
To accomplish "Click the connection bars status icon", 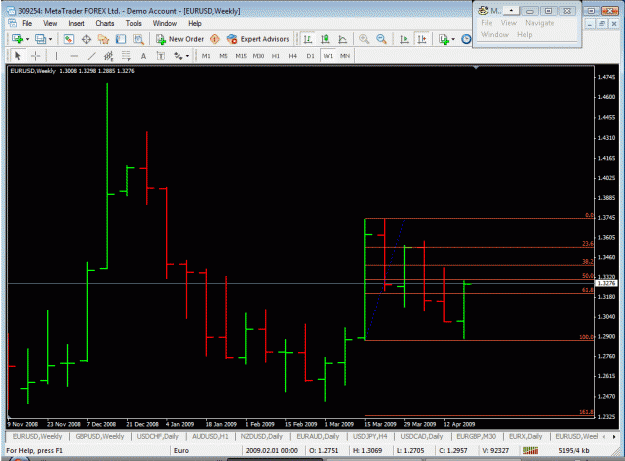I will (530, 451).
